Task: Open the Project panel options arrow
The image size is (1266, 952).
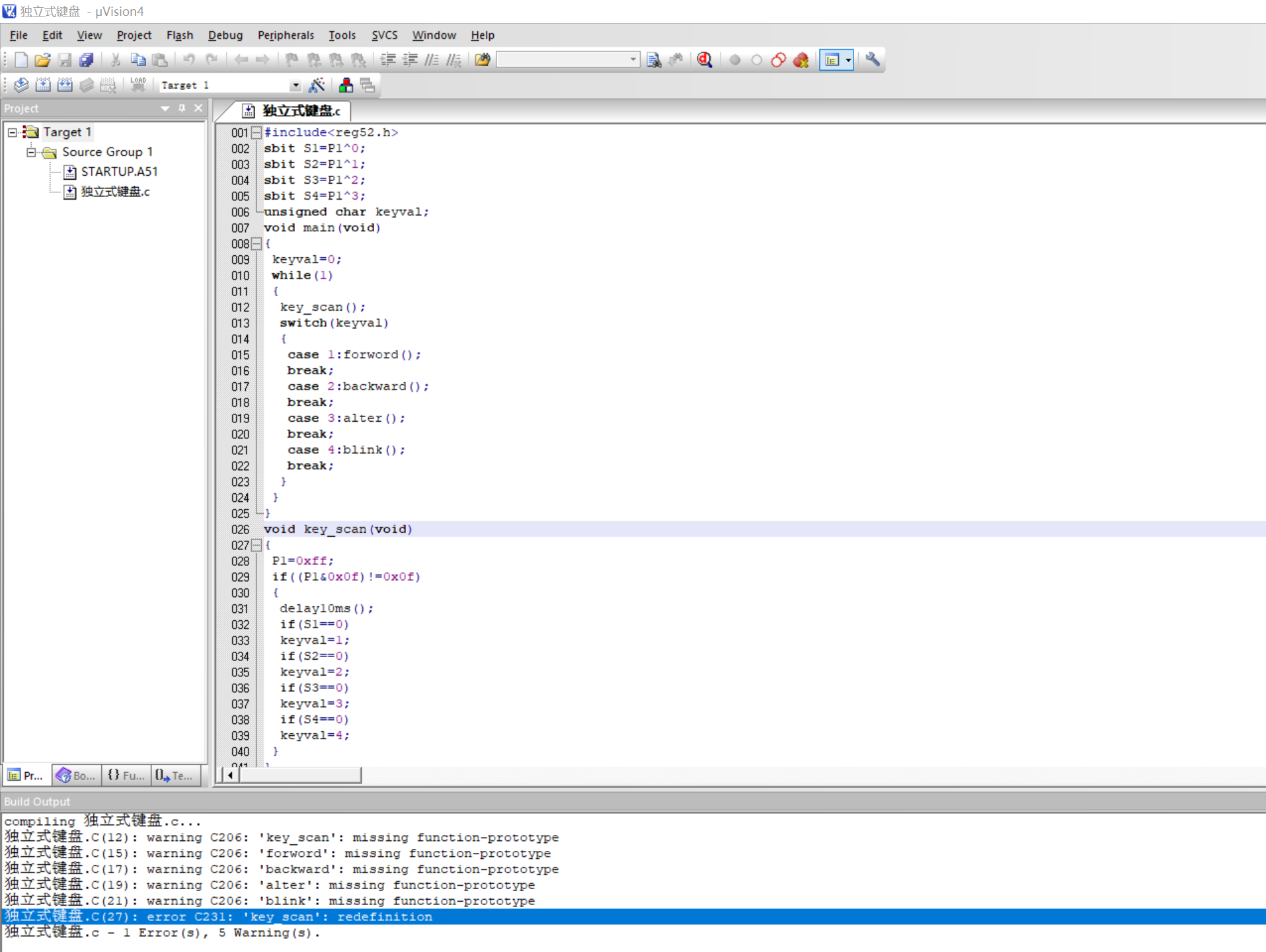Action: pos(165,108)
